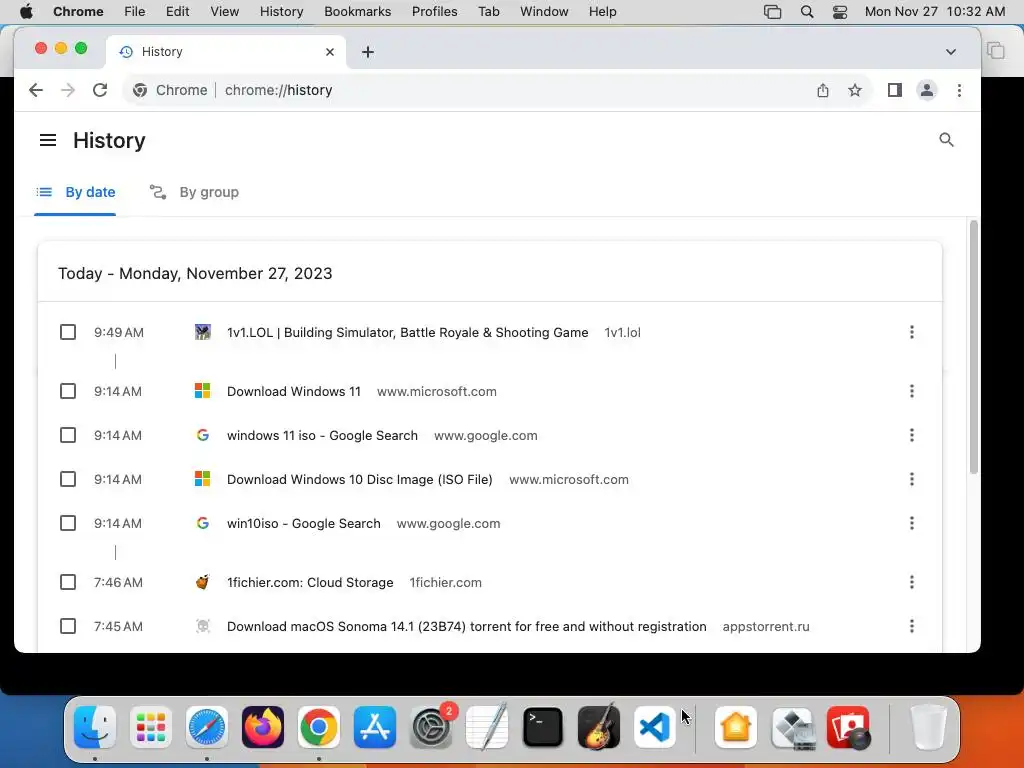Search history with the magnifier icon
Viewport: 1024px width, 768px height.
pyautogui.click(x=946, y=140)
